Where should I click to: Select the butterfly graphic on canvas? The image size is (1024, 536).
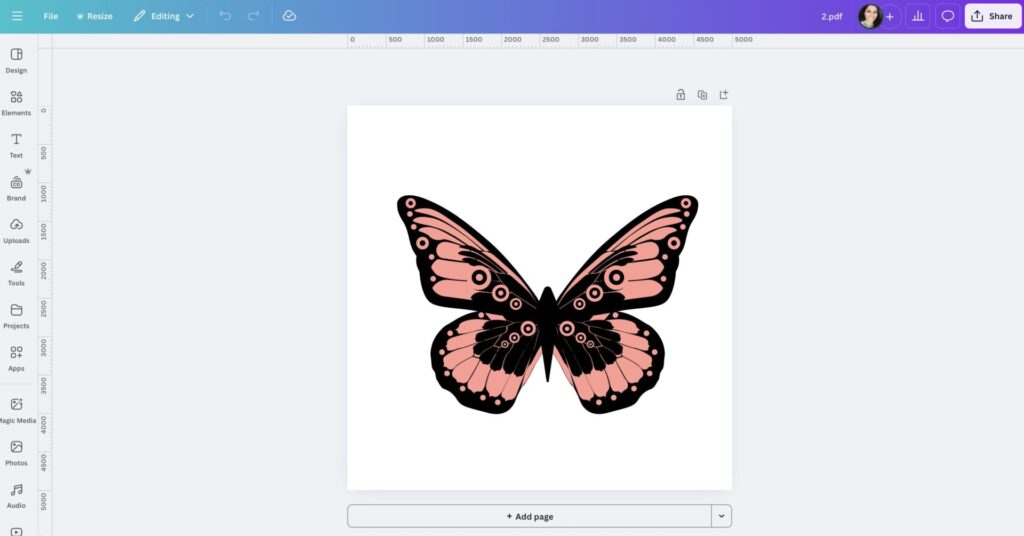547,300
